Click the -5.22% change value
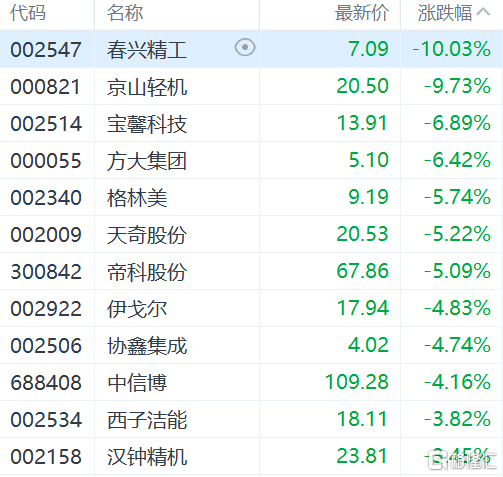 click(x=457, y=234)
